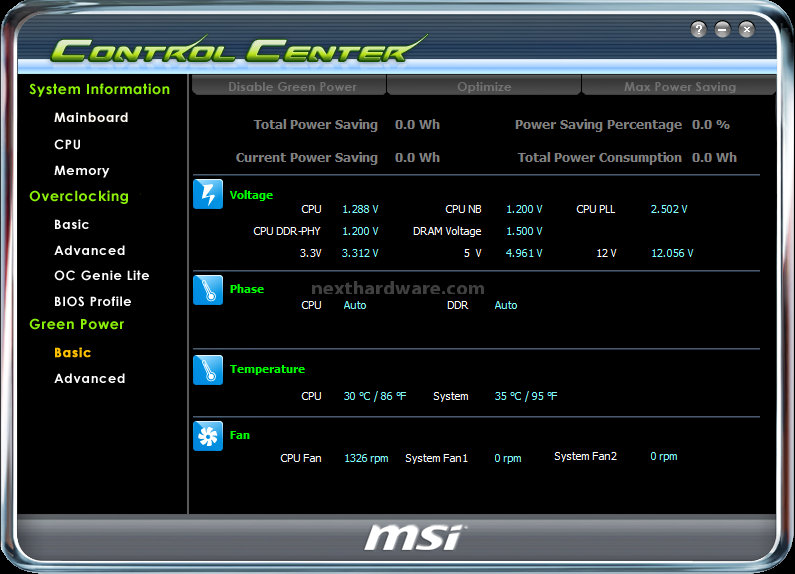Click the DDR phase Auto value

pyautogui.click(x=506, y=305)
